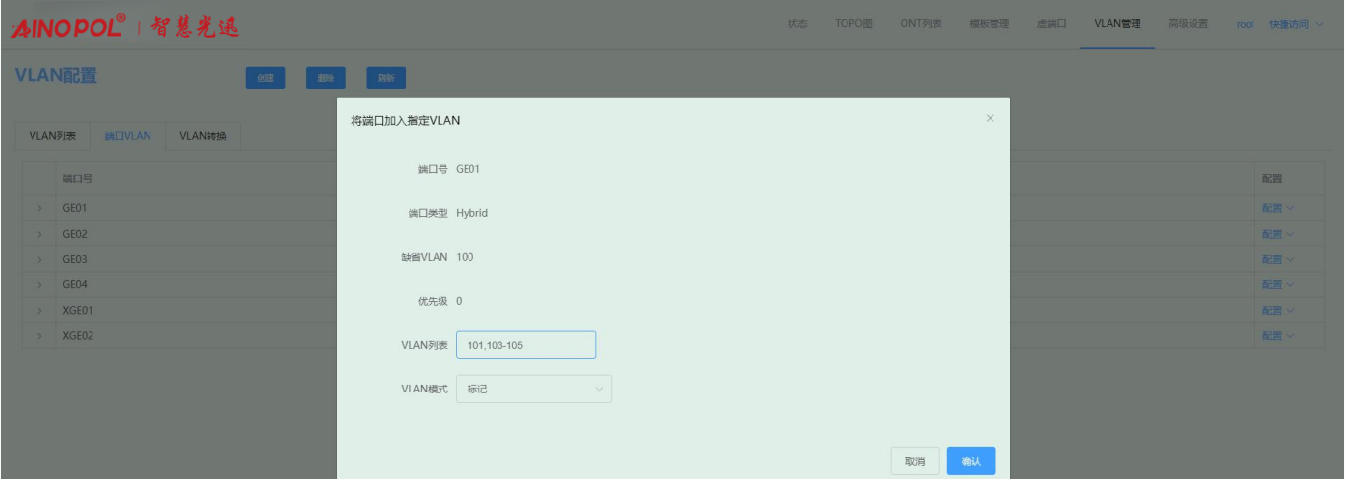The image size is (1345, 479).
Task: Switch to the VLAN列表 tab
Action: tap(52, 137)
